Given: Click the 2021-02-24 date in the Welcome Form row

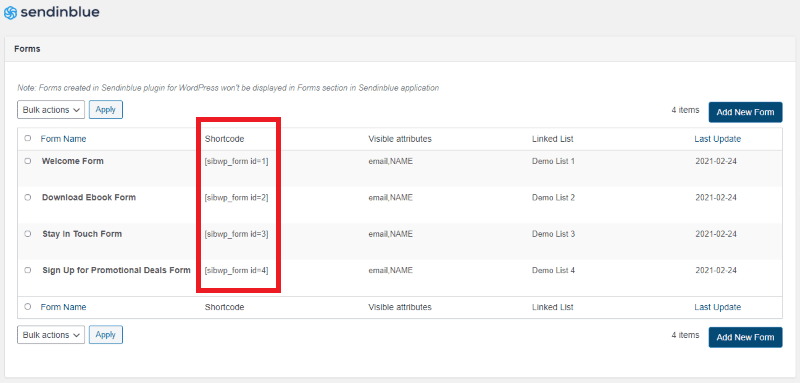Looking at the screenshot, I should (x=716, y=161).
